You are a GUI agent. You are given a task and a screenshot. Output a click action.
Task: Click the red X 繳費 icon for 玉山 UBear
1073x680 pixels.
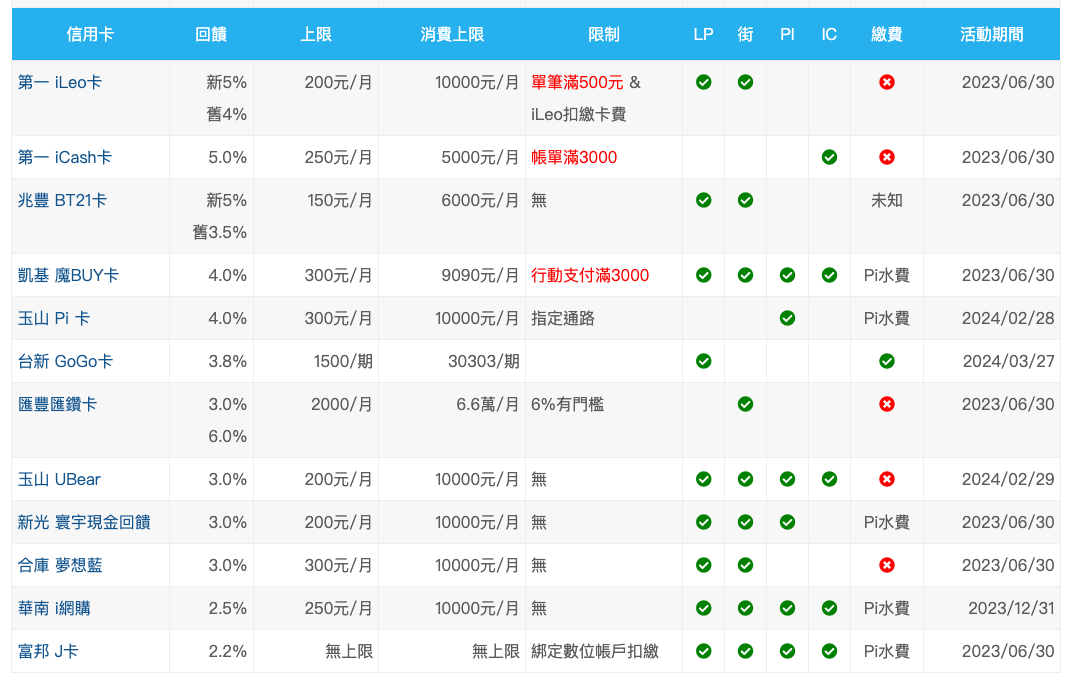click(887, 480)
